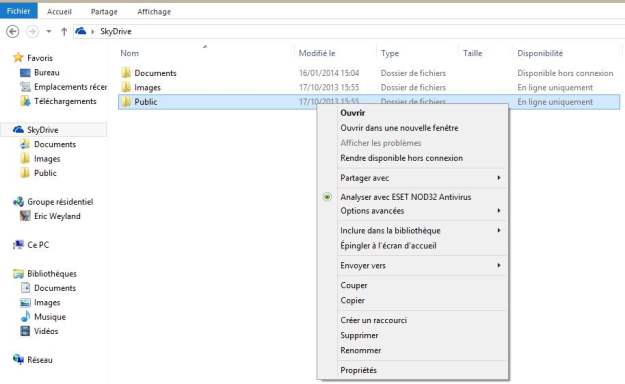
Task: Click the Images folder icon in file list
Action: pos(126,87)
